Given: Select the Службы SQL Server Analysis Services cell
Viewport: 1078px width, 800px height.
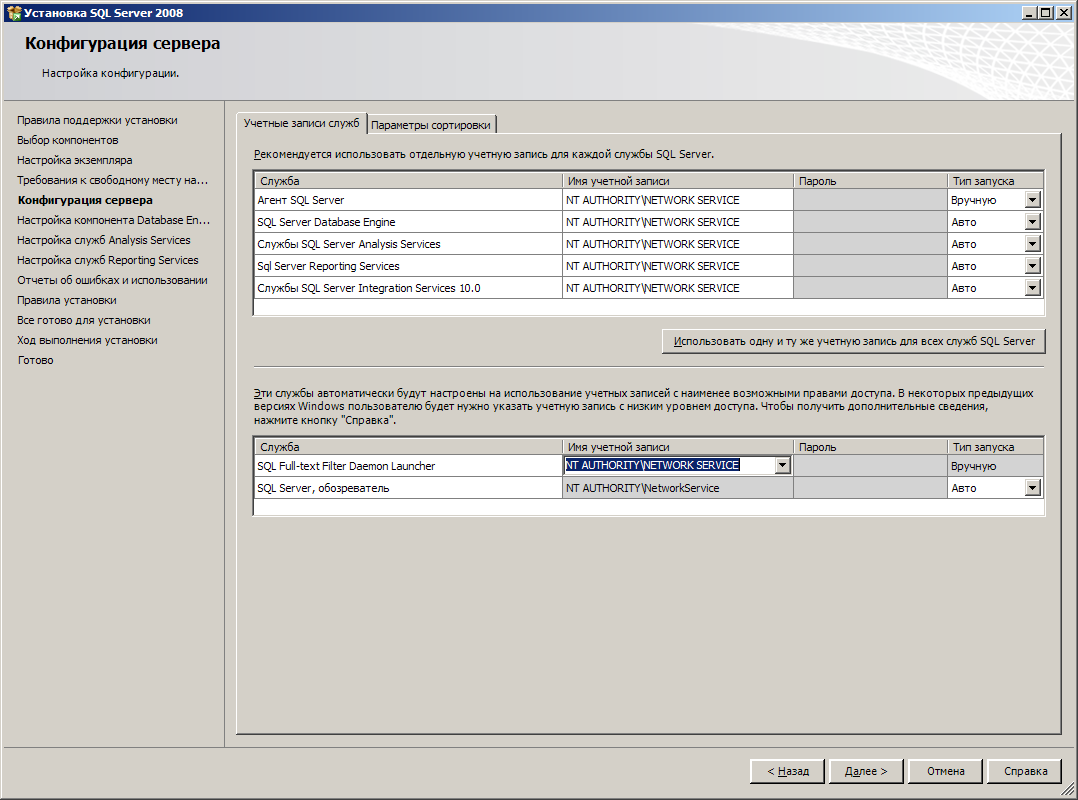Looking at the screenshot, I should coord(408,244).
